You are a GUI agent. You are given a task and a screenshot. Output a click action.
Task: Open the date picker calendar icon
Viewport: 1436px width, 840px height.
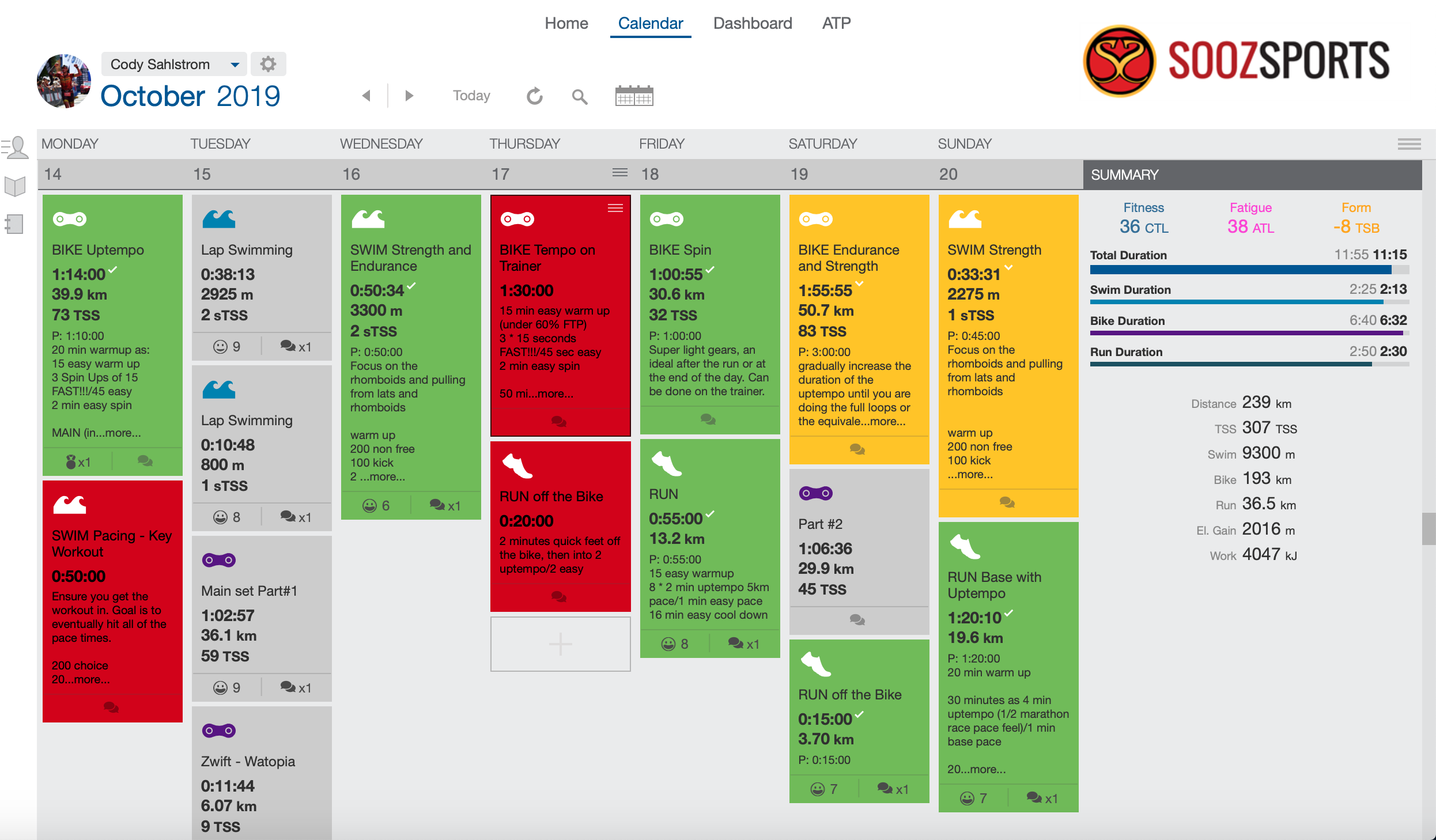click(634, 96)
